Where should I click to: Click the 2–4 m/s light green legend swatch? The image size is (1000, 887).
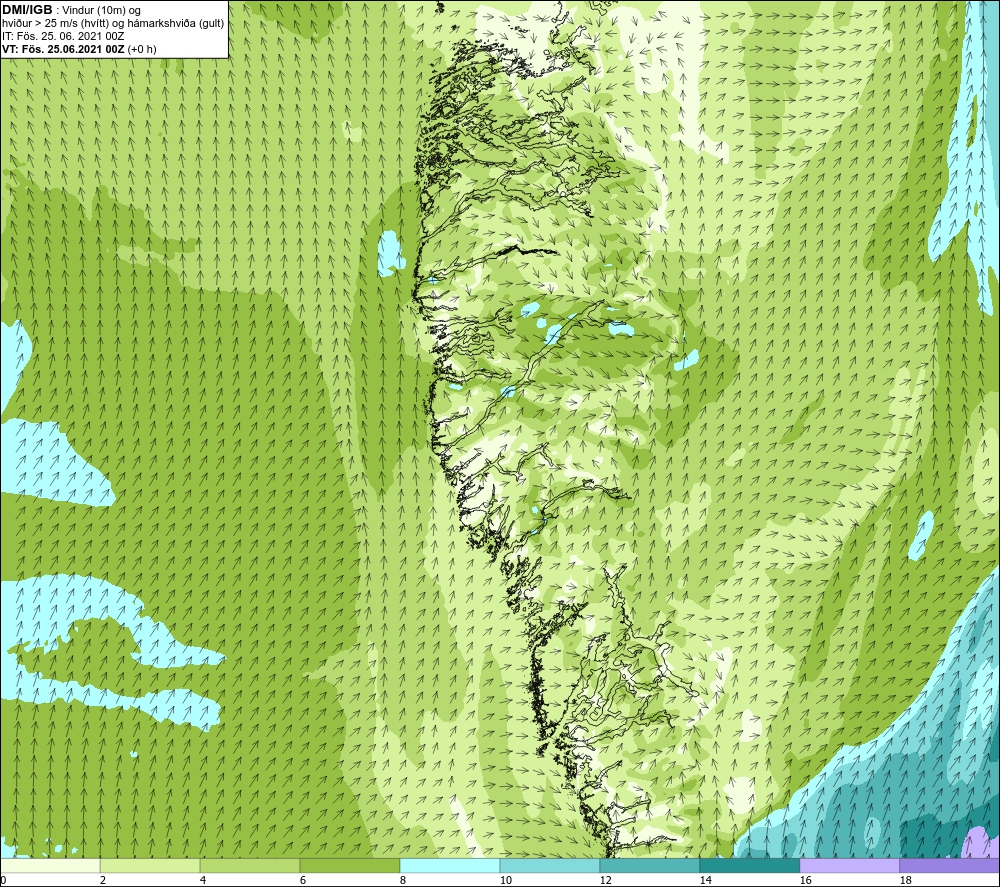coord(150,865)
